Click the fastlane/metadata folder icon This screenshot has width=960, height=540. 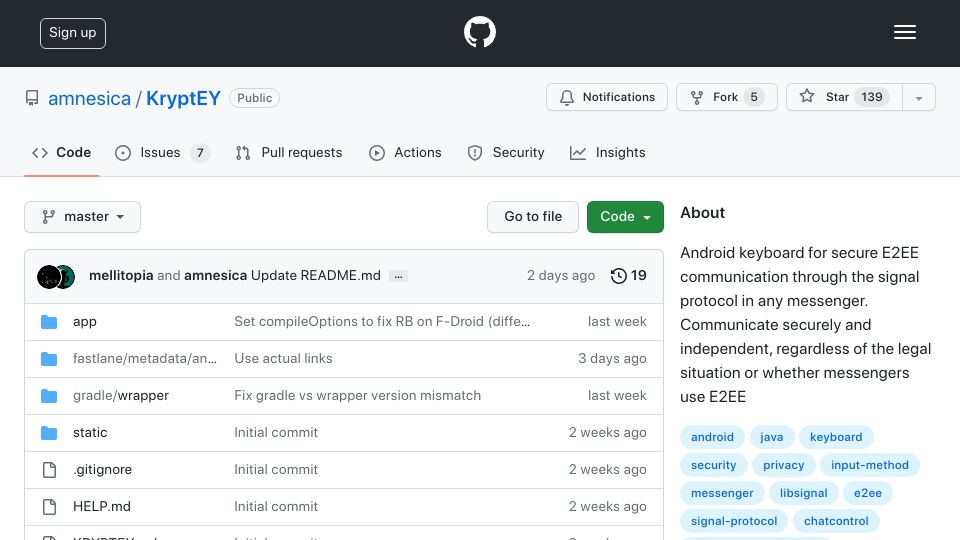click(x=49, y=359)
